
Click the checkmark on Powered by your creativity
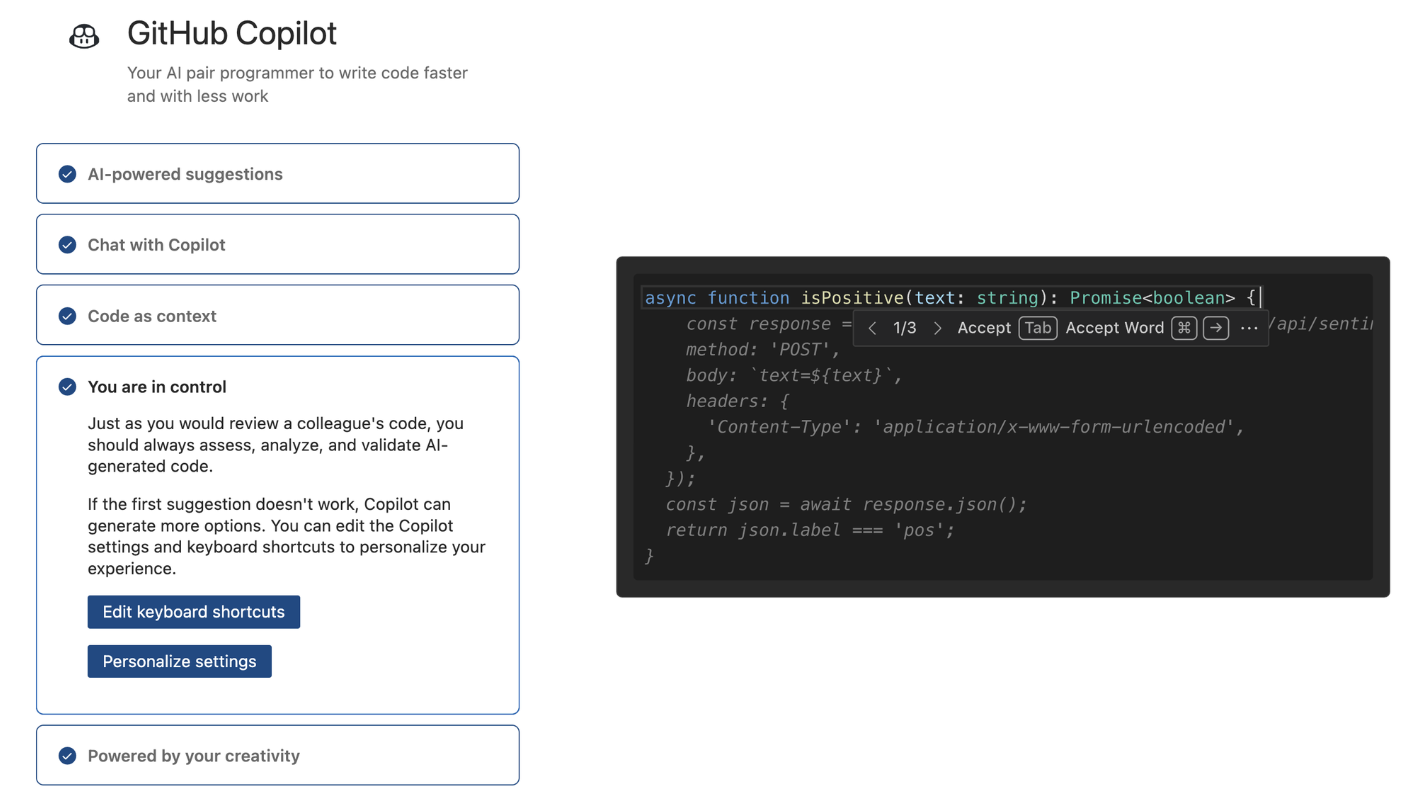pyautogui.click(x=67, y=756)
